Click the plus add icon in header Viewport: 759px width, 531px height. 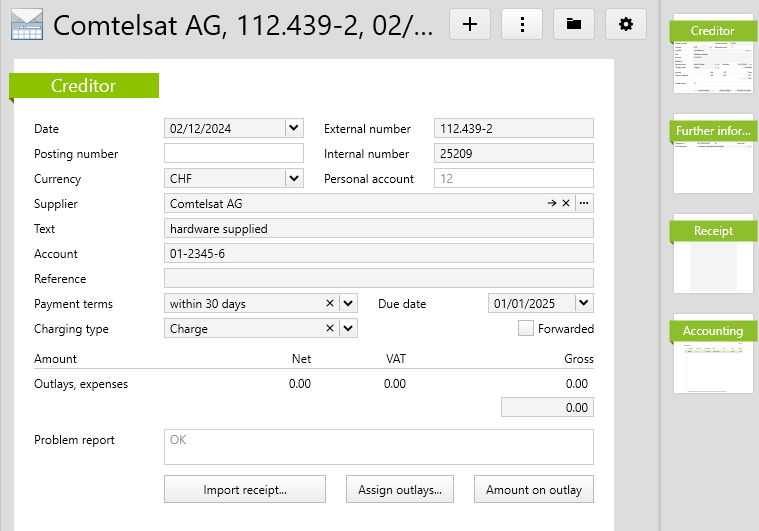[x=469, y=24]
